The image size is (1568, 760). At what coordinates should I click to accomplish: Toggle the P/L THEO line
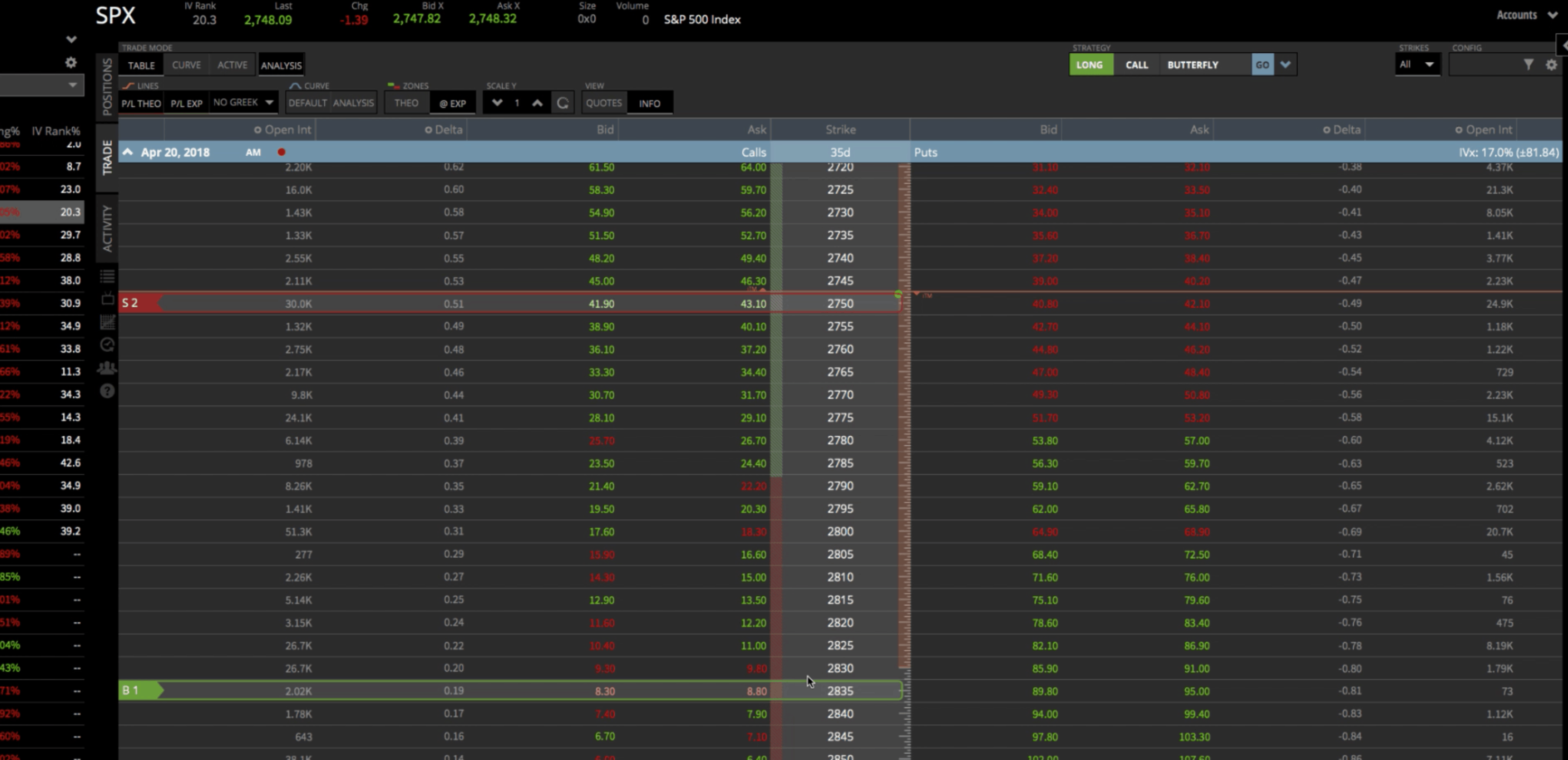pyautogui.click(x=141, y=103)
